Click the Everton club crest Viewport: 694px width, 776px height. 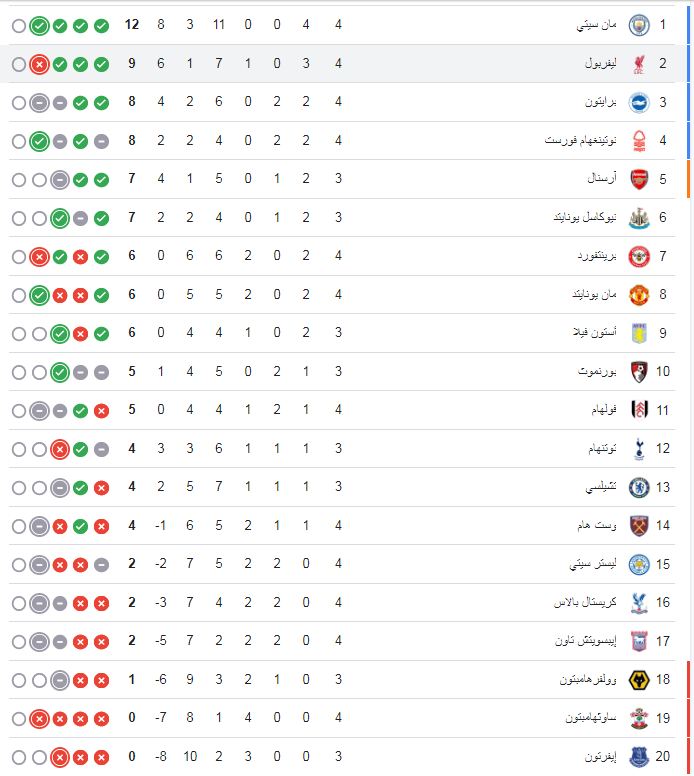tap(638, 757)
